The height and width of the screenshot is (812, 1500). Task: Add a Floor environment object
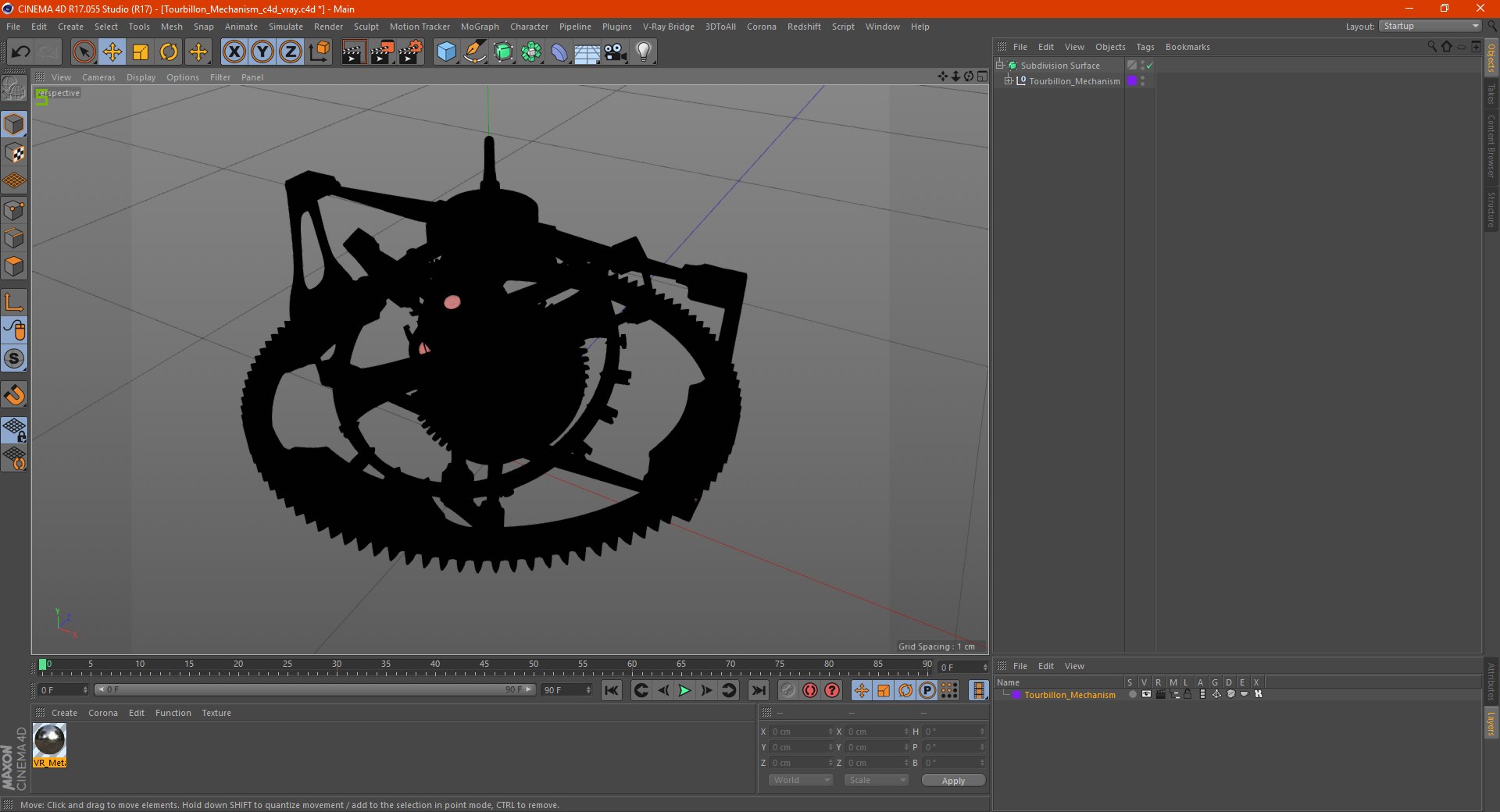[x=587, y=52]
